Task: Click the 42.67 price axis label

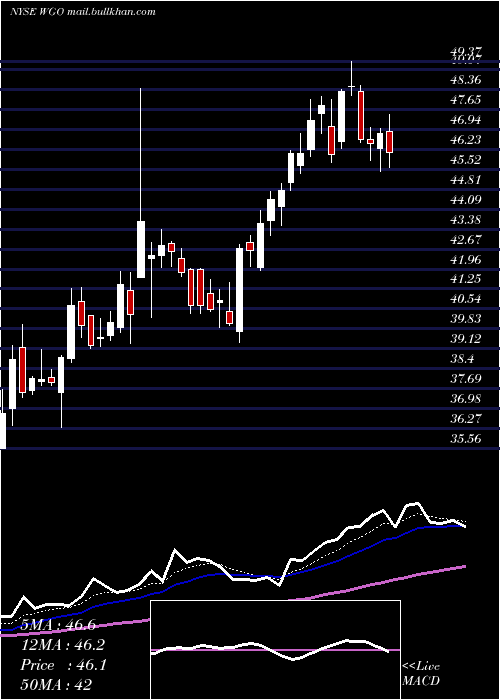Action: point(466,240)
